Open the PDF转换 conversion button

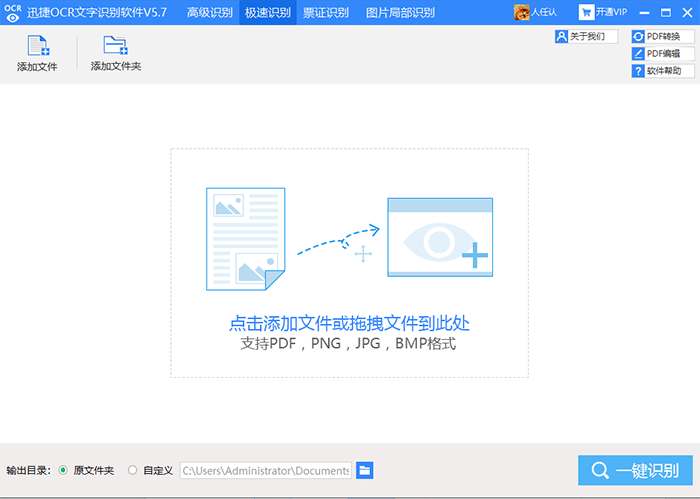click(x=663, y=36)
